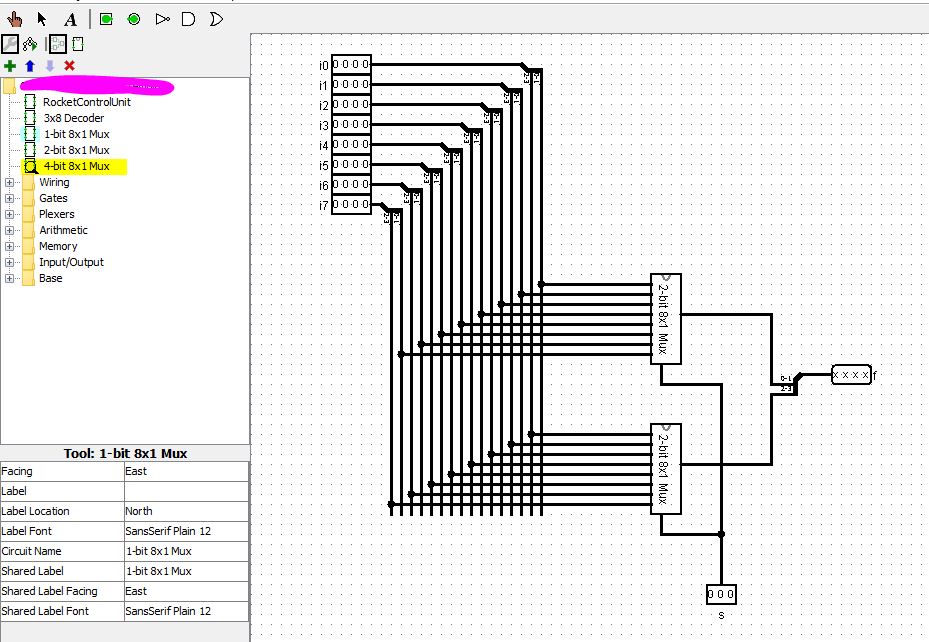Click the "Tool: 1-bit 8x1 Mux" header
The height and width of the screenshot is (642, 929).
(125, 454)
